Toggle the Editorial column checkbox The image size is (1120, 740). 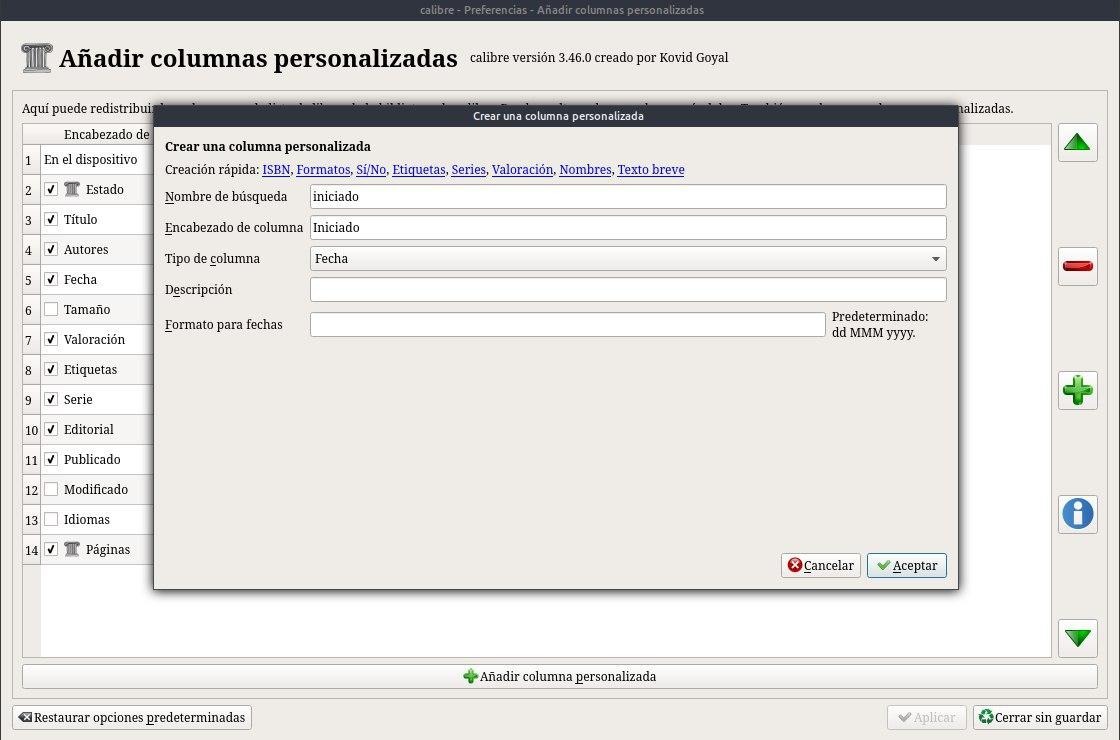(x=51, y=429)
